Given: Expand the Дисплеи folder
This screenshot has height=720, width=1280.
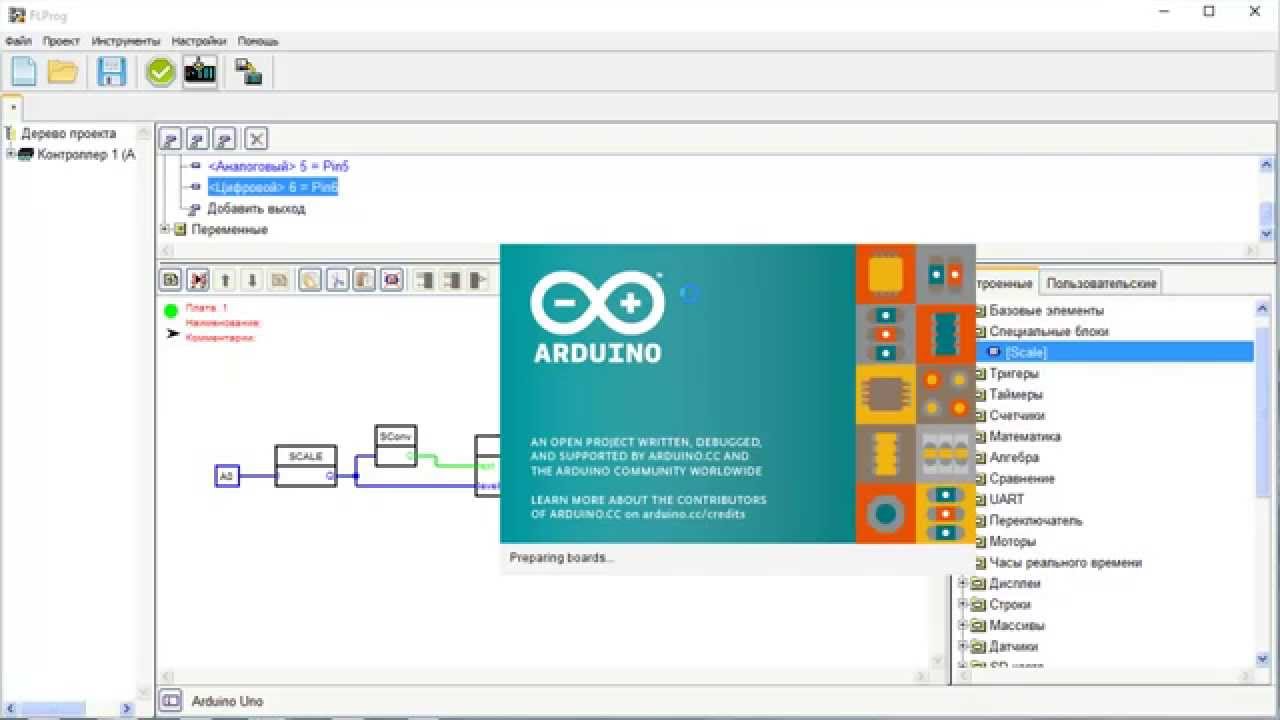Looking at the screenshot, I should [964, 583].
